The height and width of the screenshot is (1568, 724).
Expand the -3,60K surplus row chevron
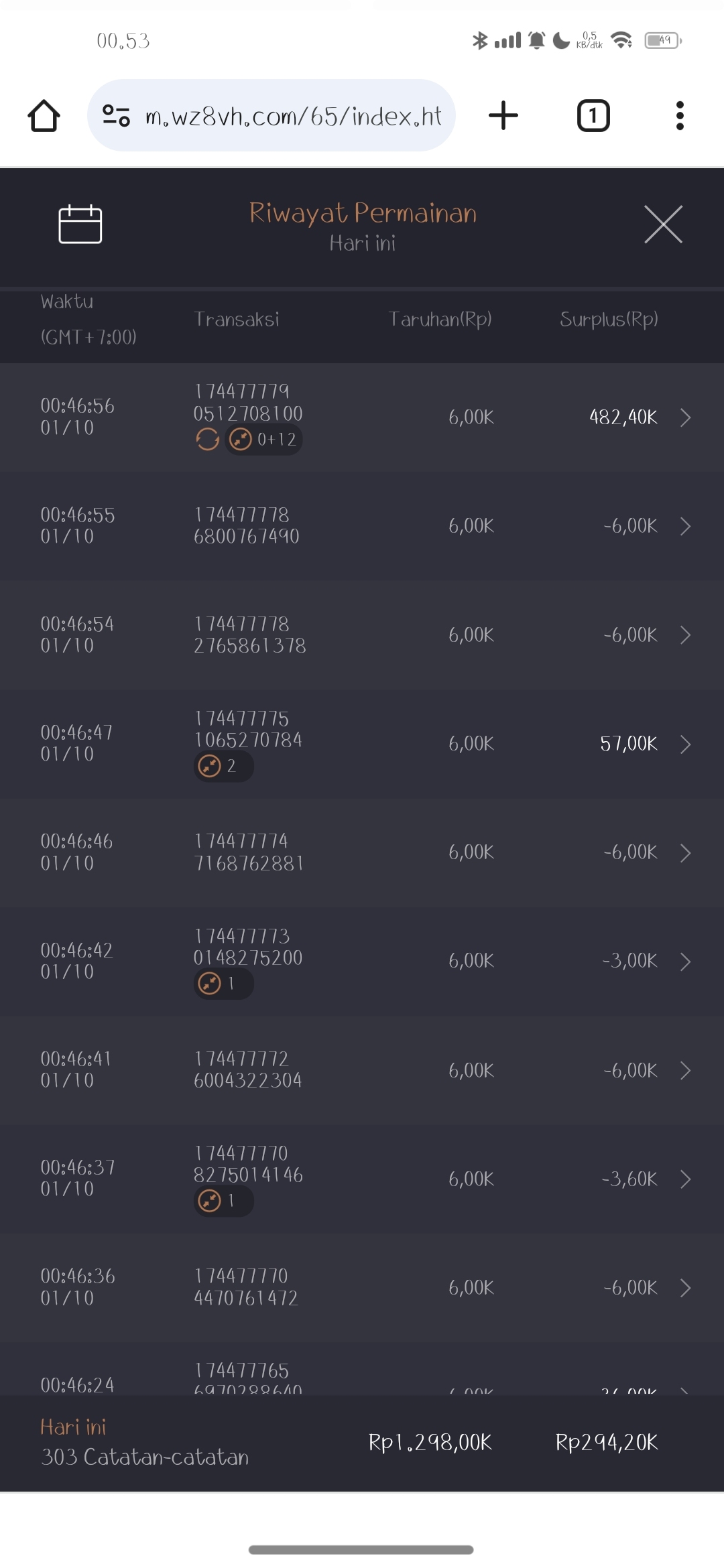(685, 1179)
